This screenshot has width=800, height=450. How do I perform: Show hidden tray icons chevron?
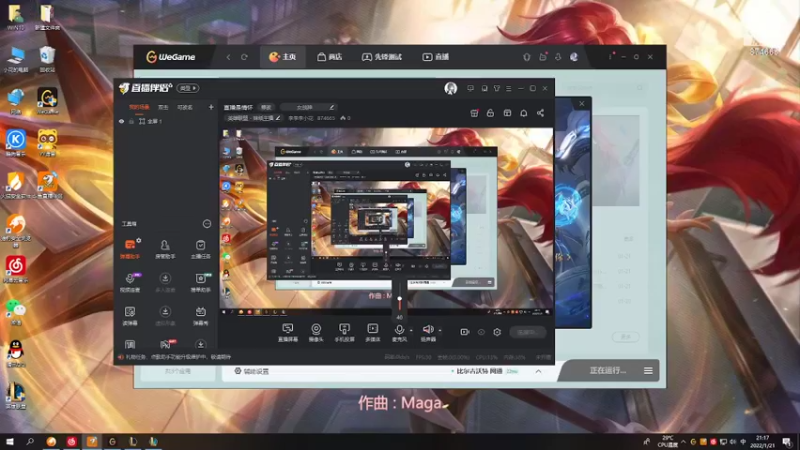683,442
